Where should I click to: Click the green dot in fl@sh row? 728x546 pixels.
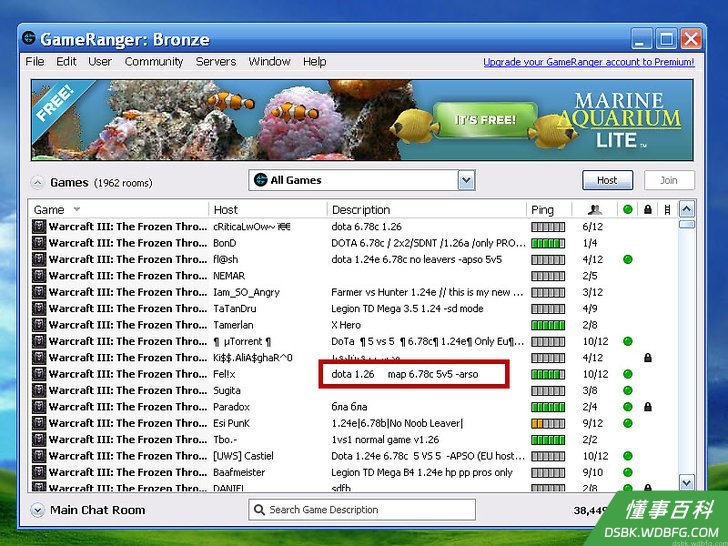coord(628,260)
